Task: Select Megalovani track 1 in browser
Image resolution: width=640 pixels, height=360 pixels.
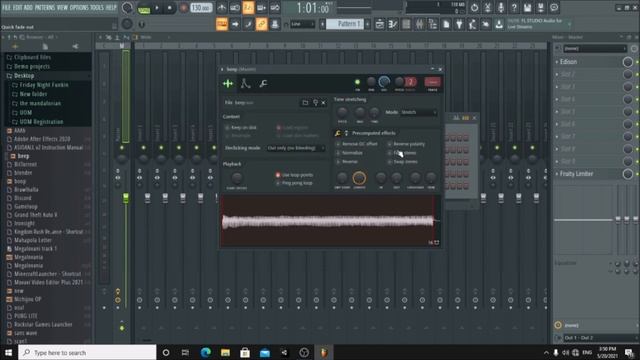Action: click(36, 249)
